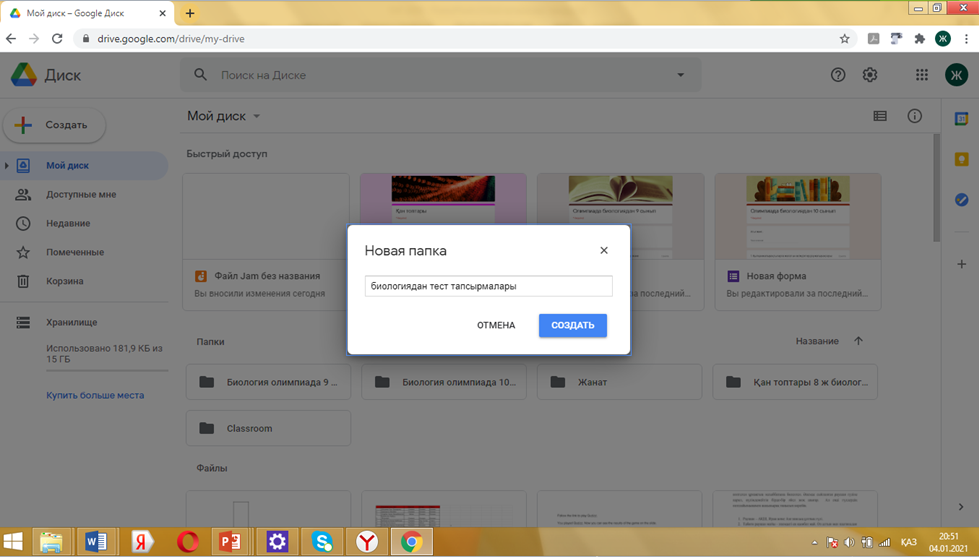This screenshot has width=979, height=557.
Task: Click the СОЗДАТЬ button in the dialog
Action: click(x=573, y=325)
